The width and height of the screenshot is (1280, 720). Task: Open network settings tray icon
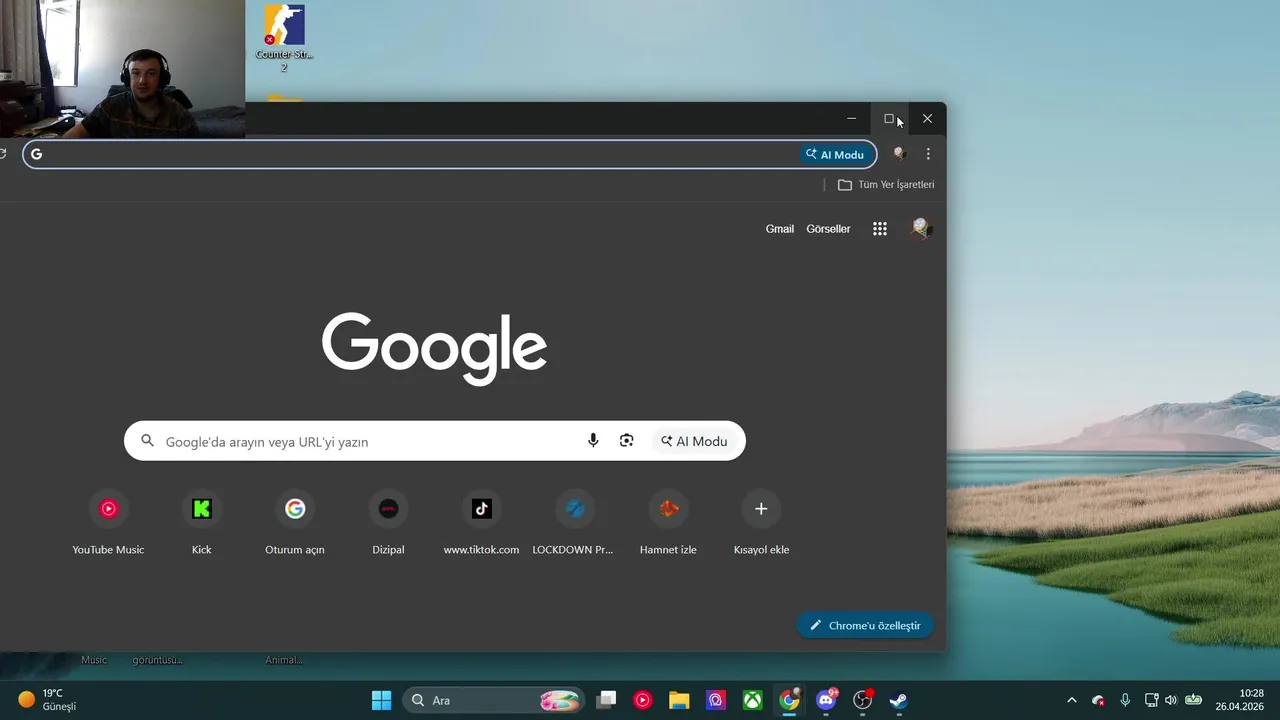click(x=1151, y=700)
